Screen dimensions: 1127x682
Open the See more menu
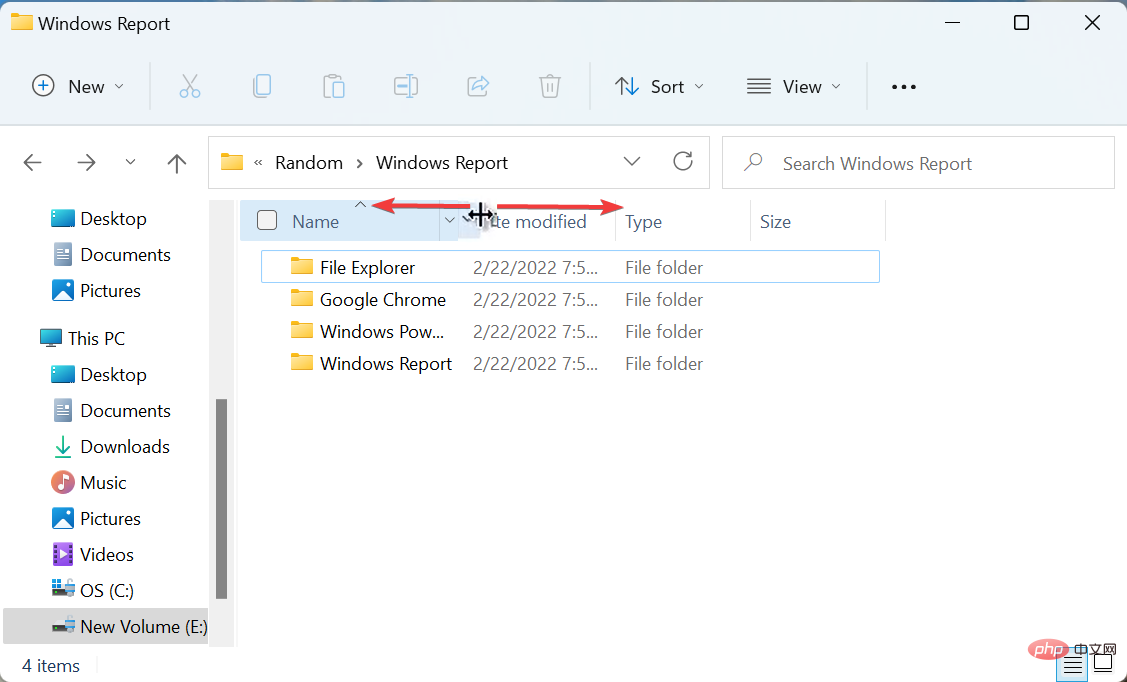coord(903,86)
